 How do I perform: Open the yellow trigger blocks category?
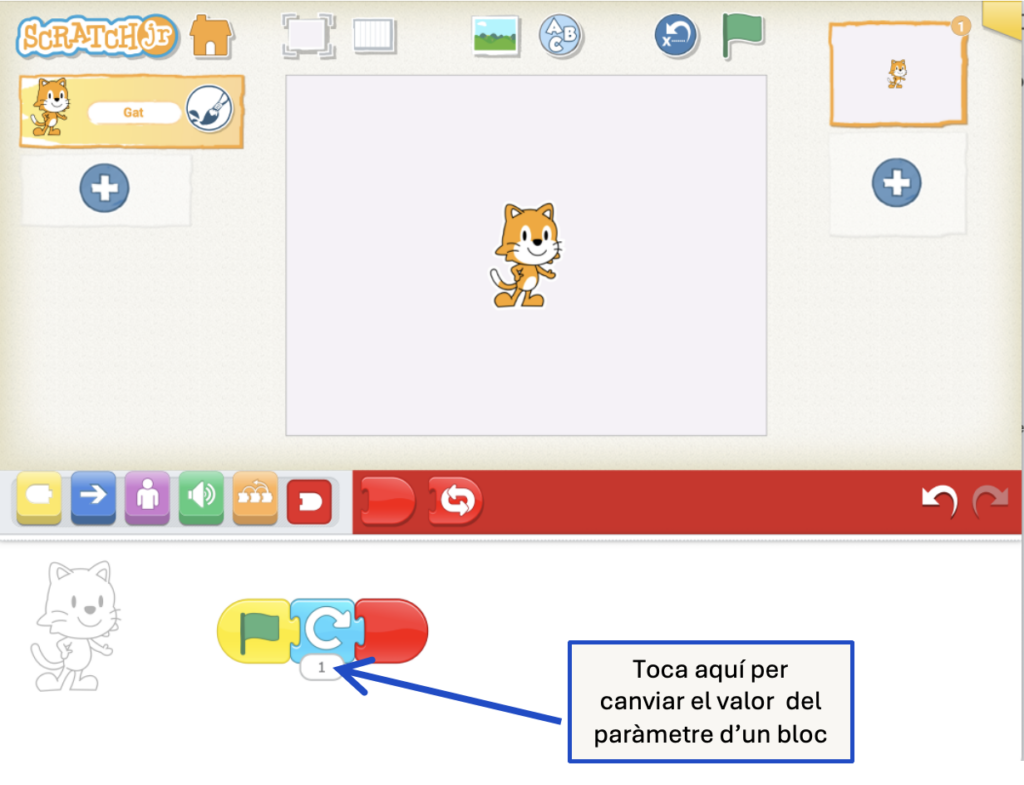coord(38,499)
